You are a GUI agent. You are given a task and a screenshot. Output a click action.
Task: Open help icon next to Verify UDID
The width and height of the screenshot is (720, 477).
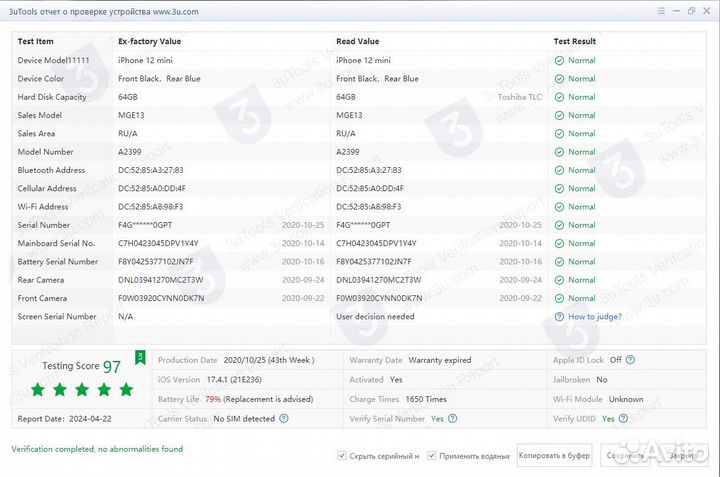coord(623,419)
